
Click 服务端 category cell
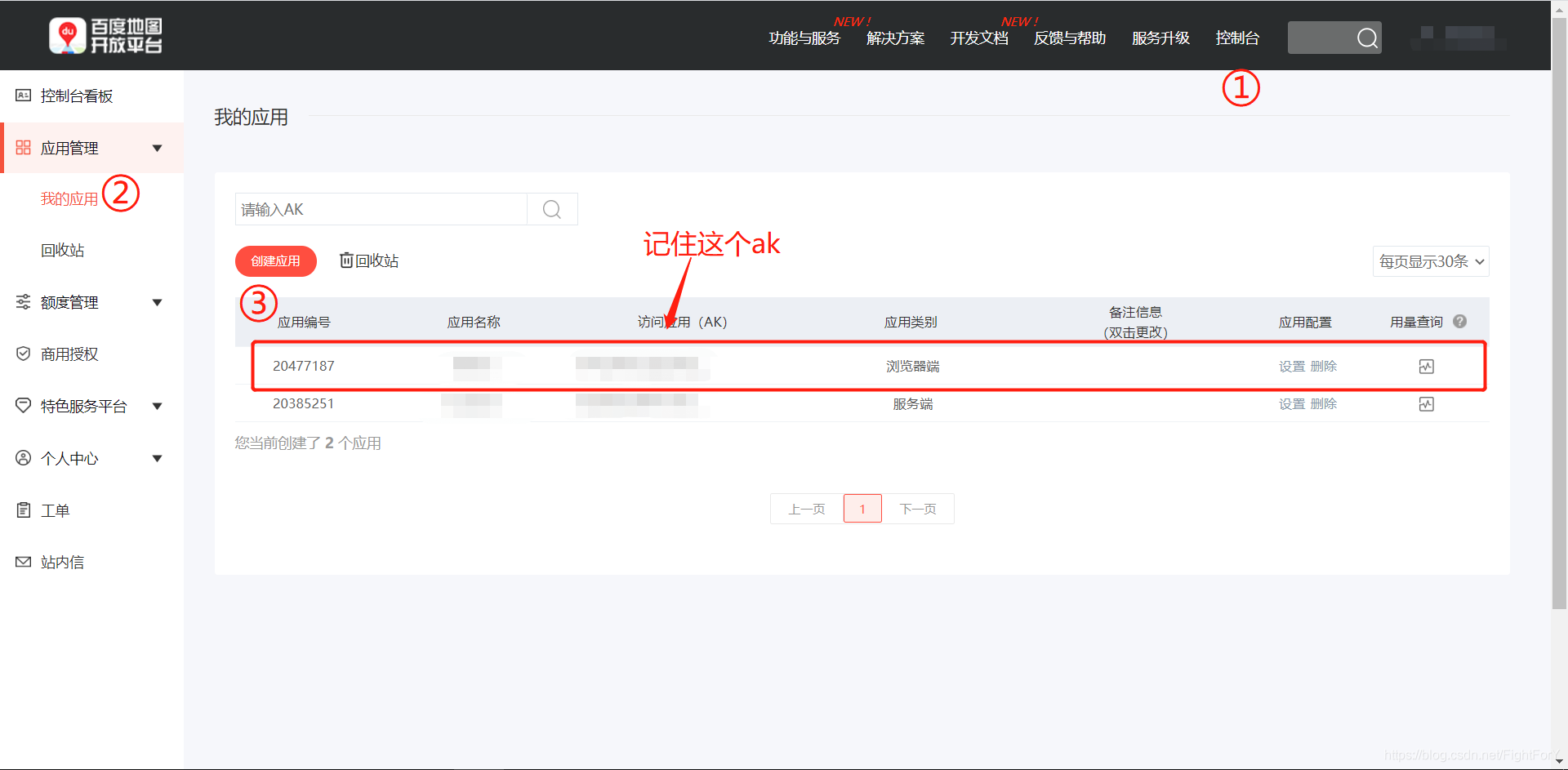(913, 404)
